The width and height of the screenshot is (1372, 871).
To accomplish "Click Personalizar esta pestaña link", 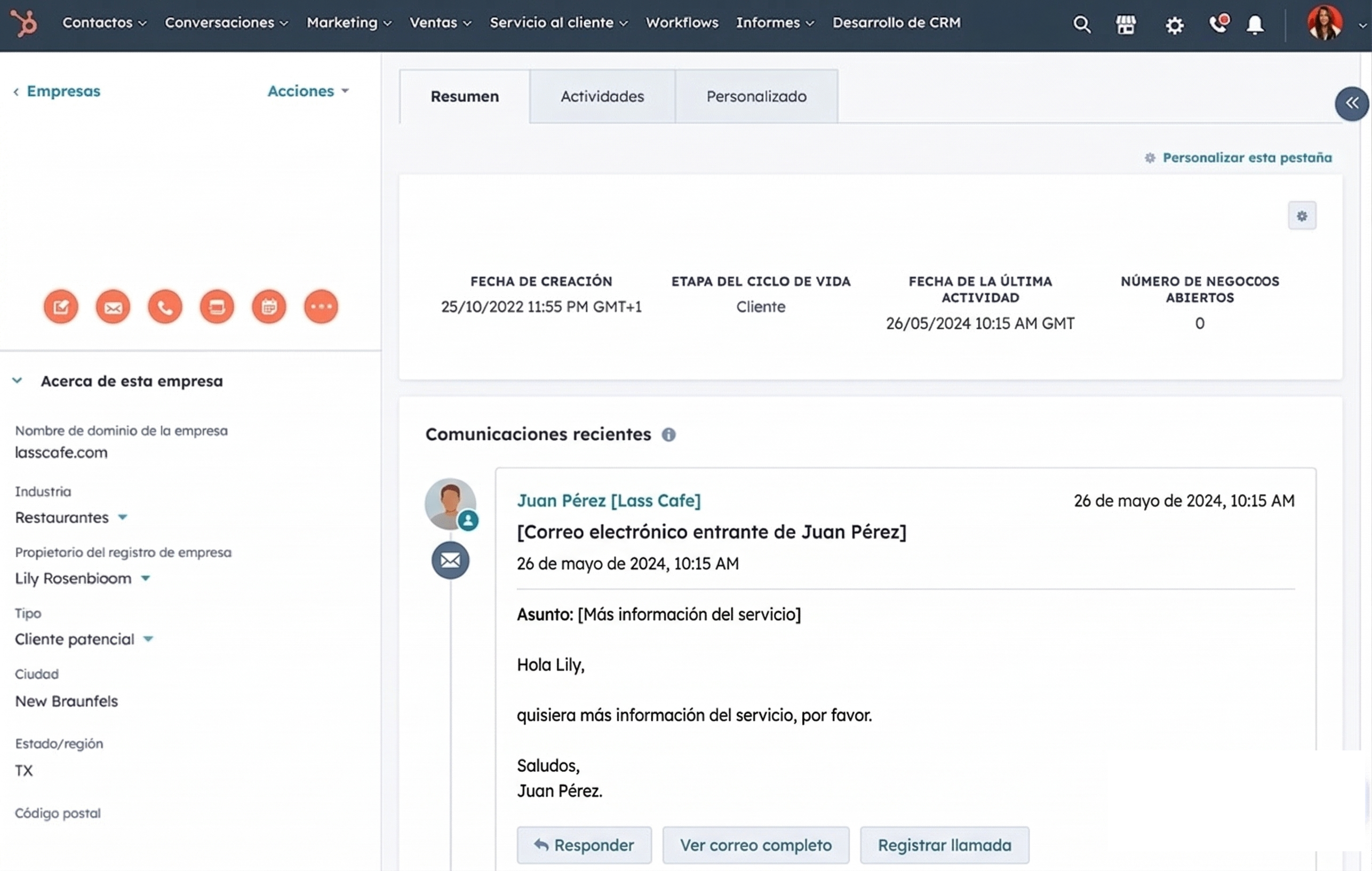I will pyautogui.click(x=1247, y=157).
